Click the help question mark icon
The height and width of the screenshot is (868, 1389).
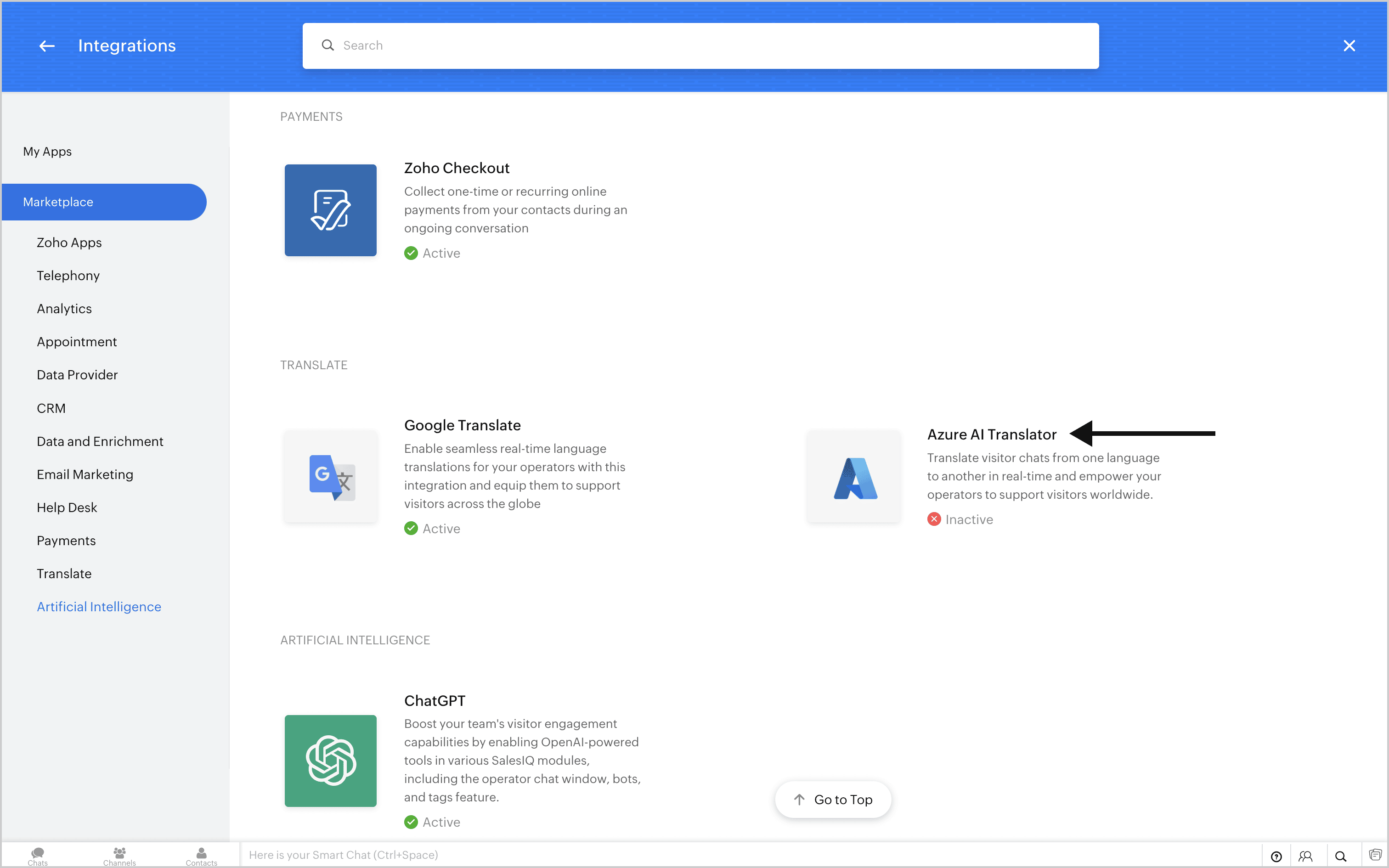point(1276,857)
